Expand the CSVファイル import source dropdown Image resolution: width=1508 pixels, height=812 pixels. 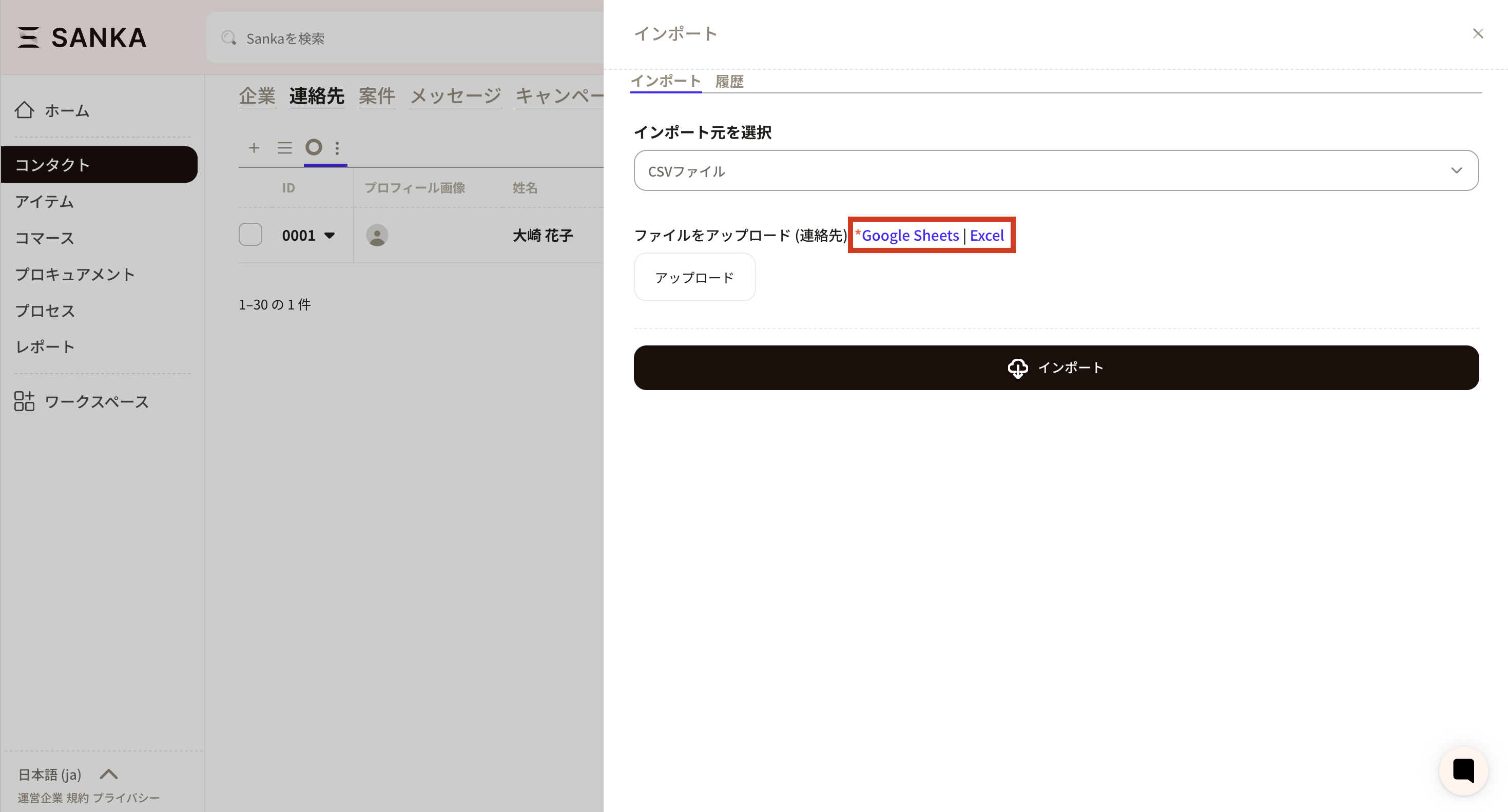[x=1055, y=170]
